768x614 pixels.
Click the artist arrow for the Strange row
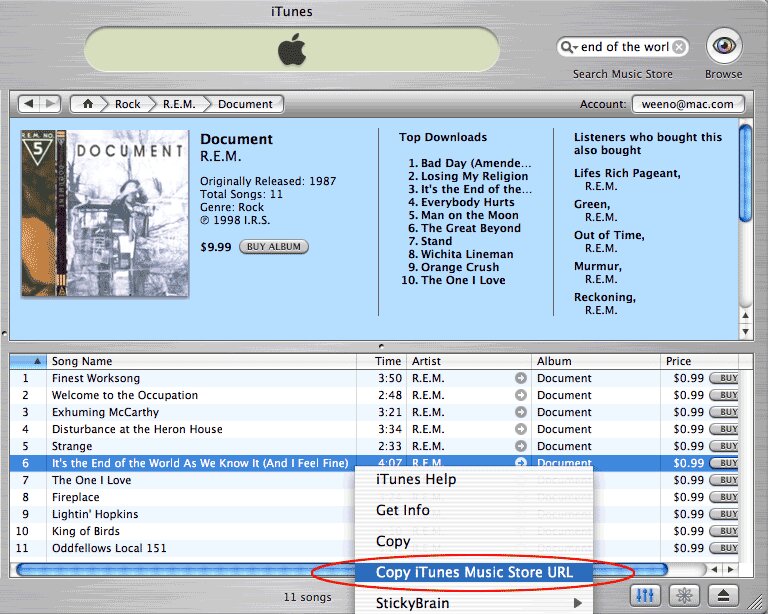pyautogui.click(x=521, y=446)
